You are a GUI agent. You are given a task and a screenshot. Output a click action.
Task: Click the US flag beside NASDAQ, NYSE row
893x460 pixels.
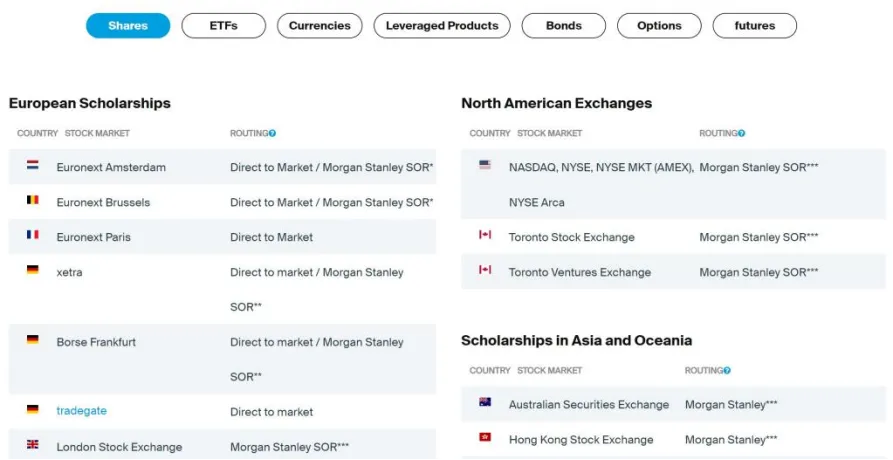point(485,165)
